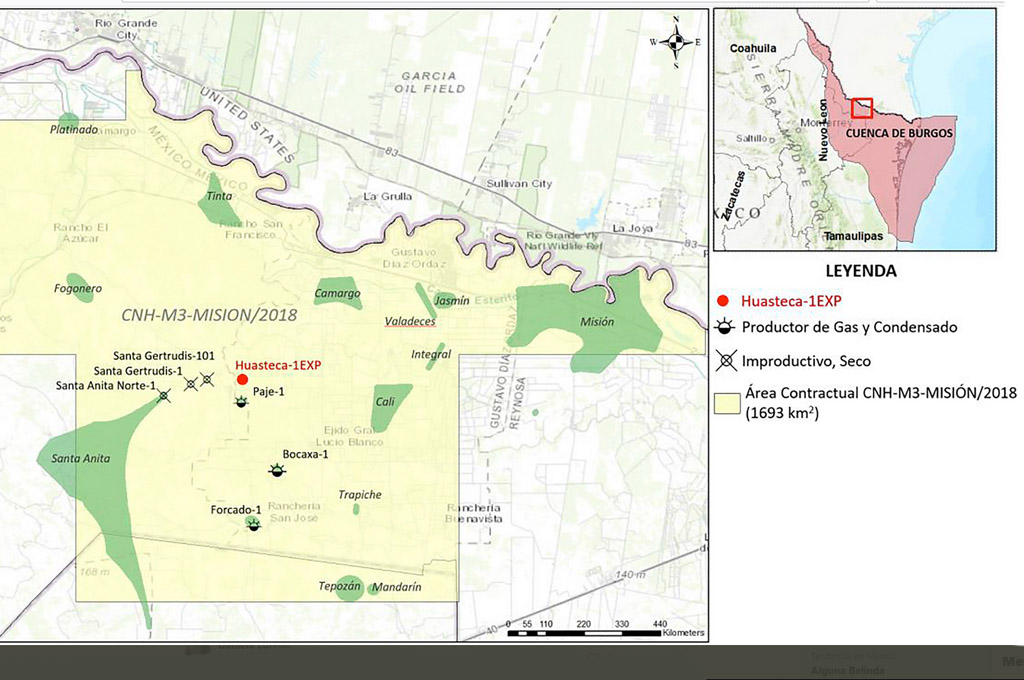Click the Improductivo, Seco legend symbol
This screenshot has width=1024, height=680.
point(726,361)
